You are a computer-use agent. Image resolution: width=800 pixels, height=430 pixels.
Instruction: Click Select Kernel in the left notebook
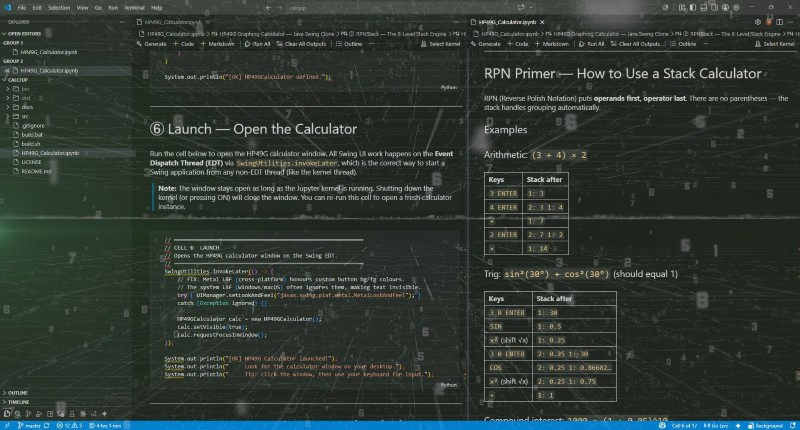[440, 44]
